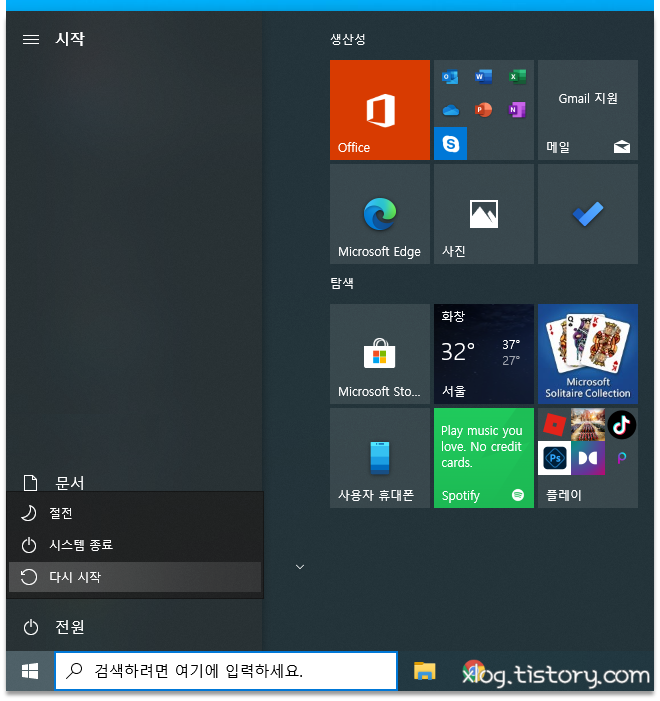Open TikTok in the 플레이 group
This screenshot has width=660, height=701.
[x=622, y=425]
